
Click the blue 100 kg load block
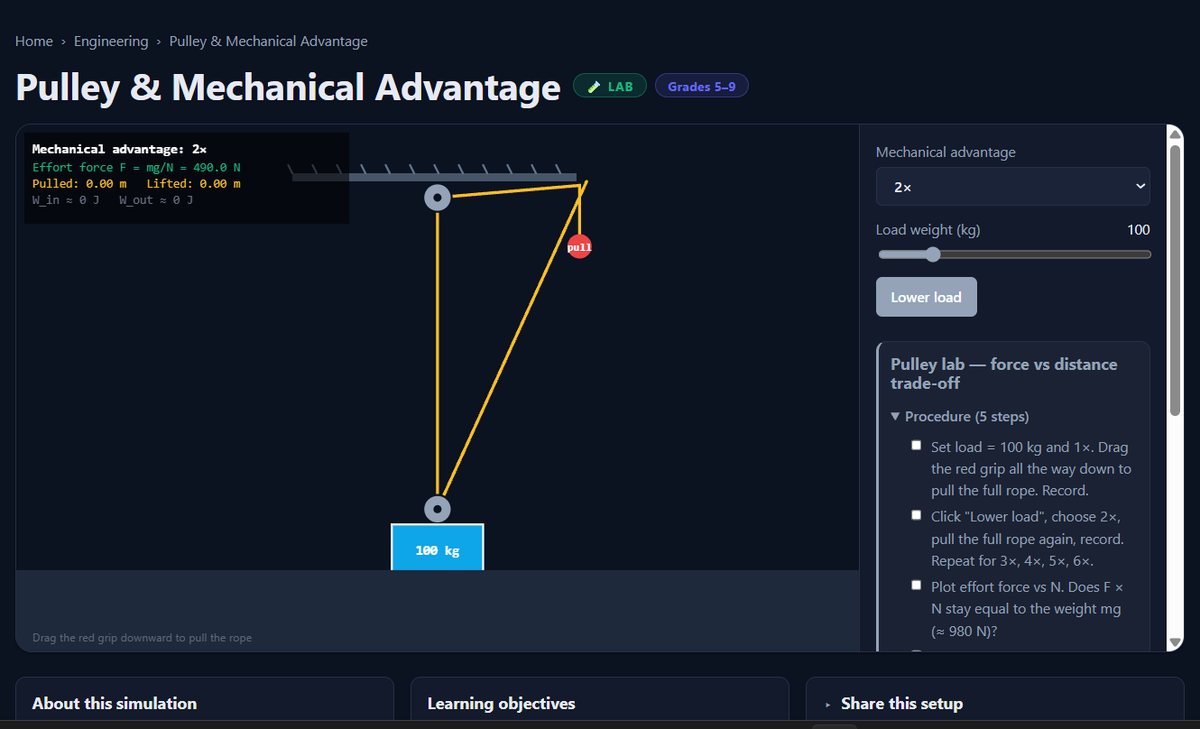click(x=437, y=548)
